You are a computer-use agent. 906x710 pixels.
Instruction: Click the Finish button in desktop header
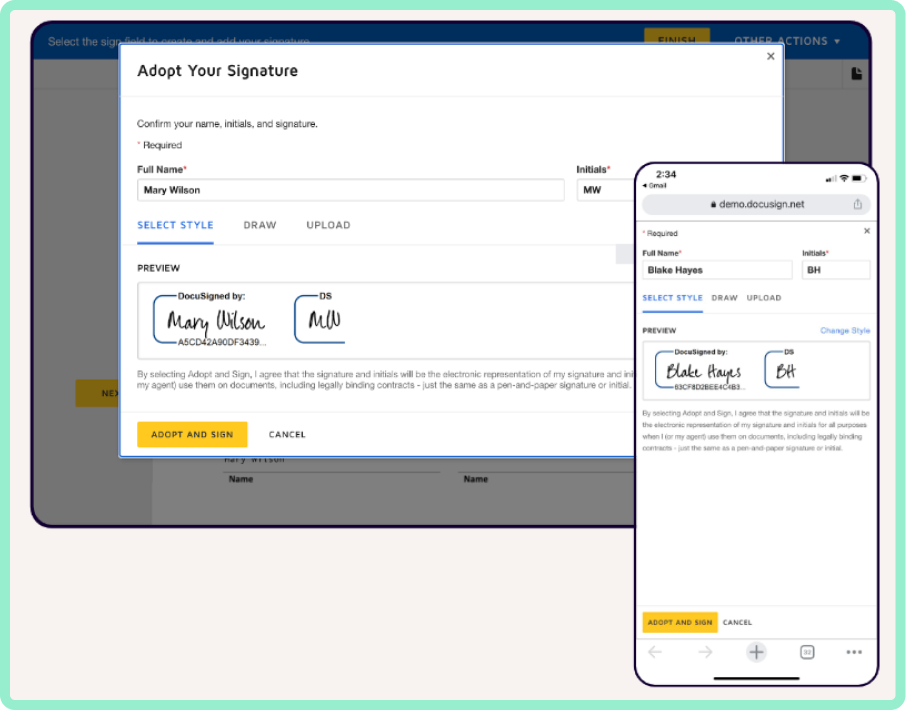[677, 38]
